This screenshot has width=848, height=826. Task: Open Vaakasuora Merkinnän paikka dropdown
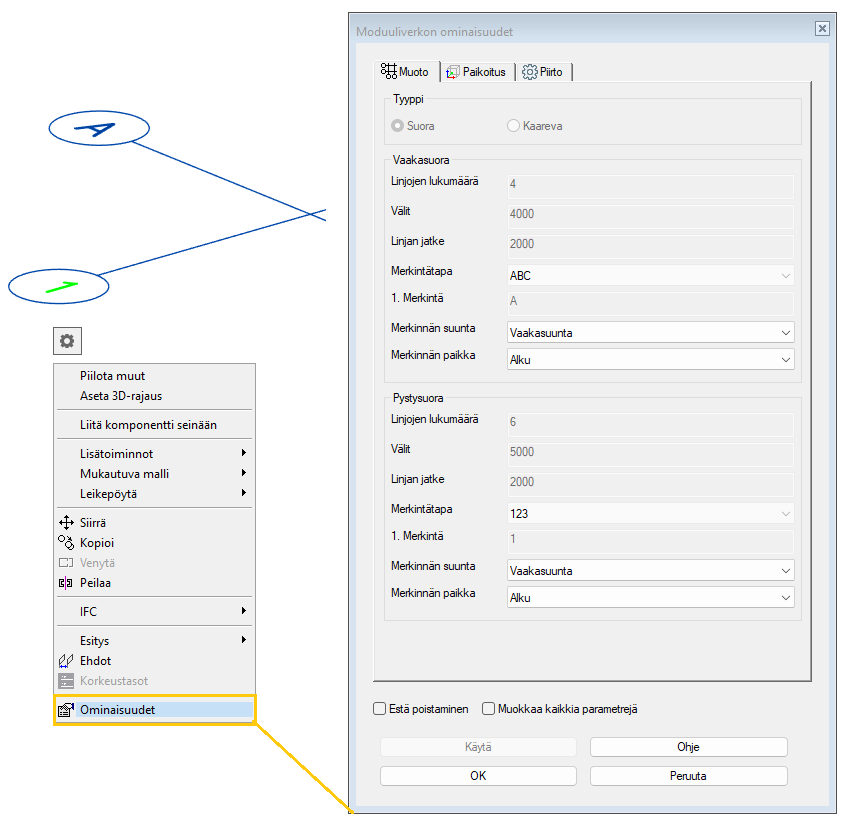coord(651,359)
